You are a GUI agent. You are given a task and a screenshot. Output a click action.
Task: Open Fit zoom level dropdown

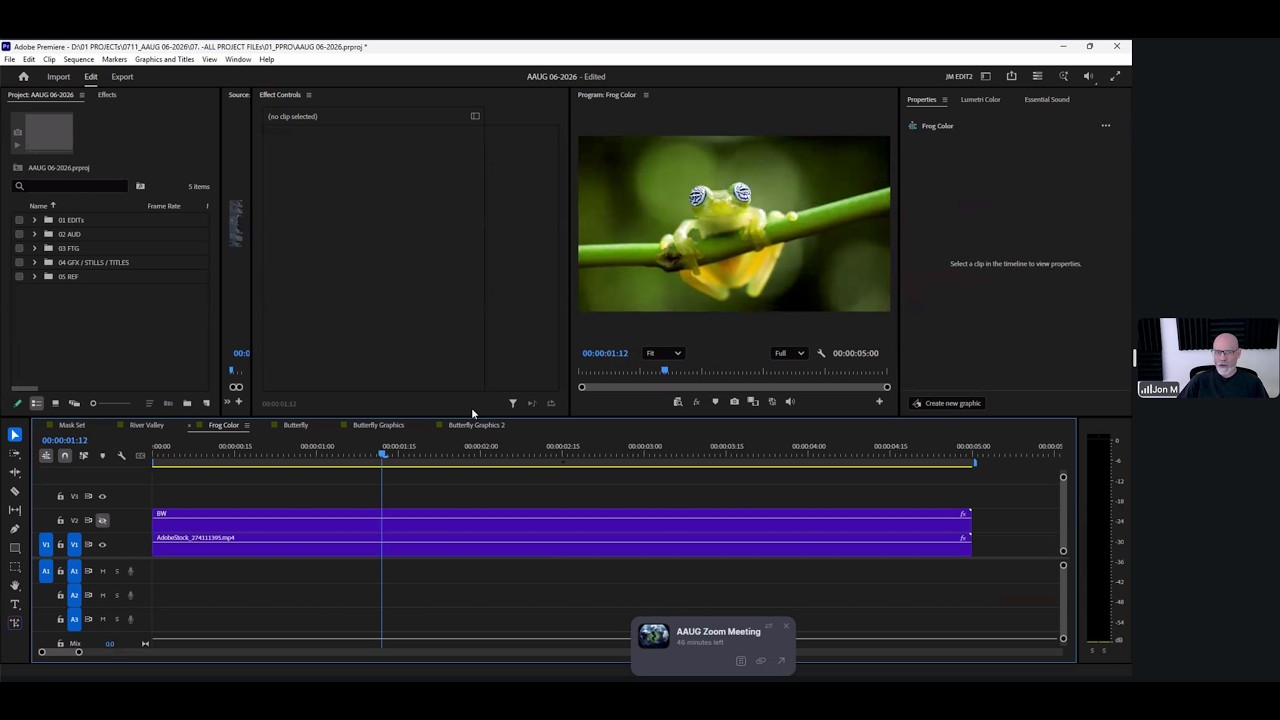click(x=663, y=353)
